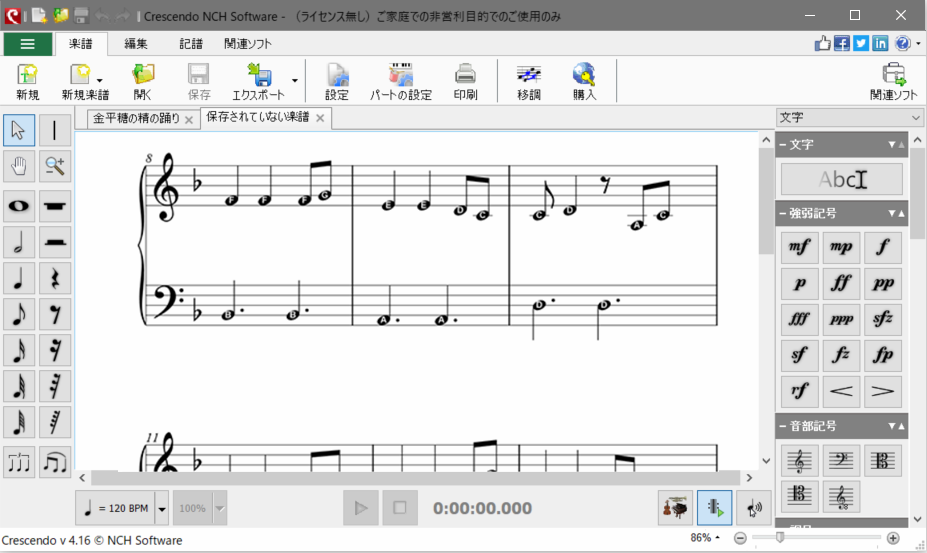Collapse the 音部記号 panel section

(783, 426)
